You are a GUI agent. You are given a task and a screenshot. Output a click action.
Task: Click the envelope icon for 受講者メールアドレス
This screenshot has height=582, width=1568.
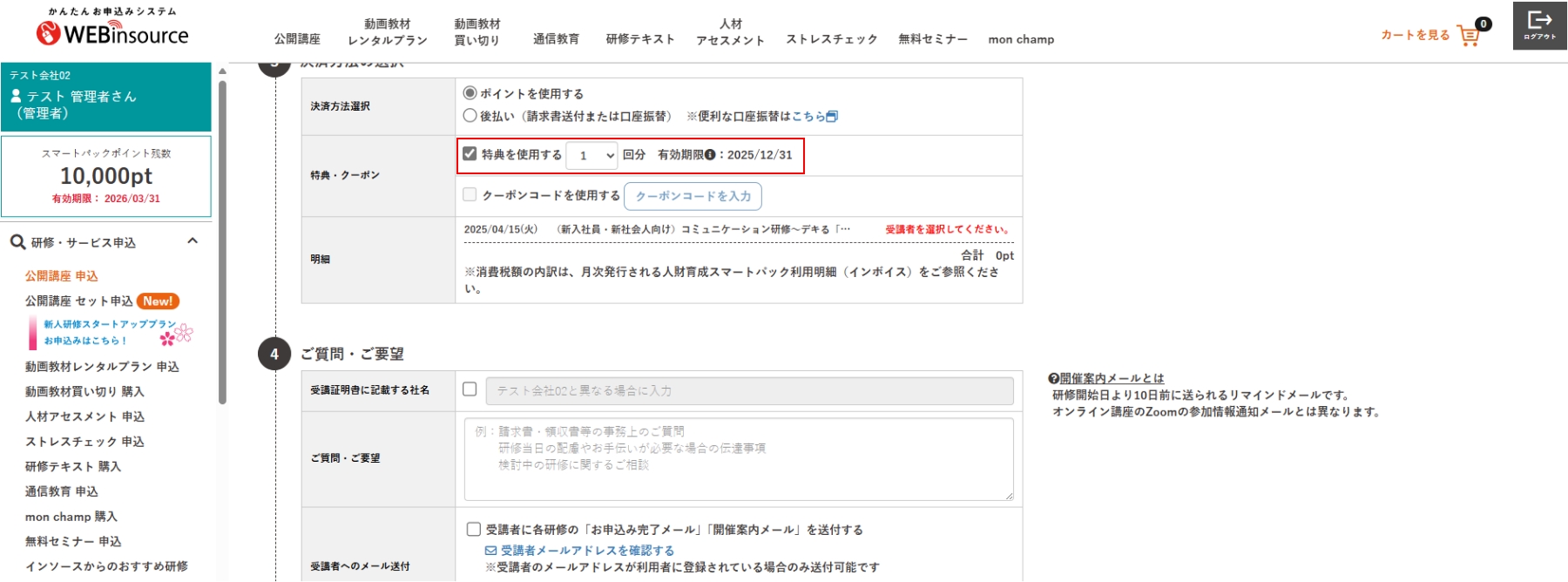pos(490,551)
